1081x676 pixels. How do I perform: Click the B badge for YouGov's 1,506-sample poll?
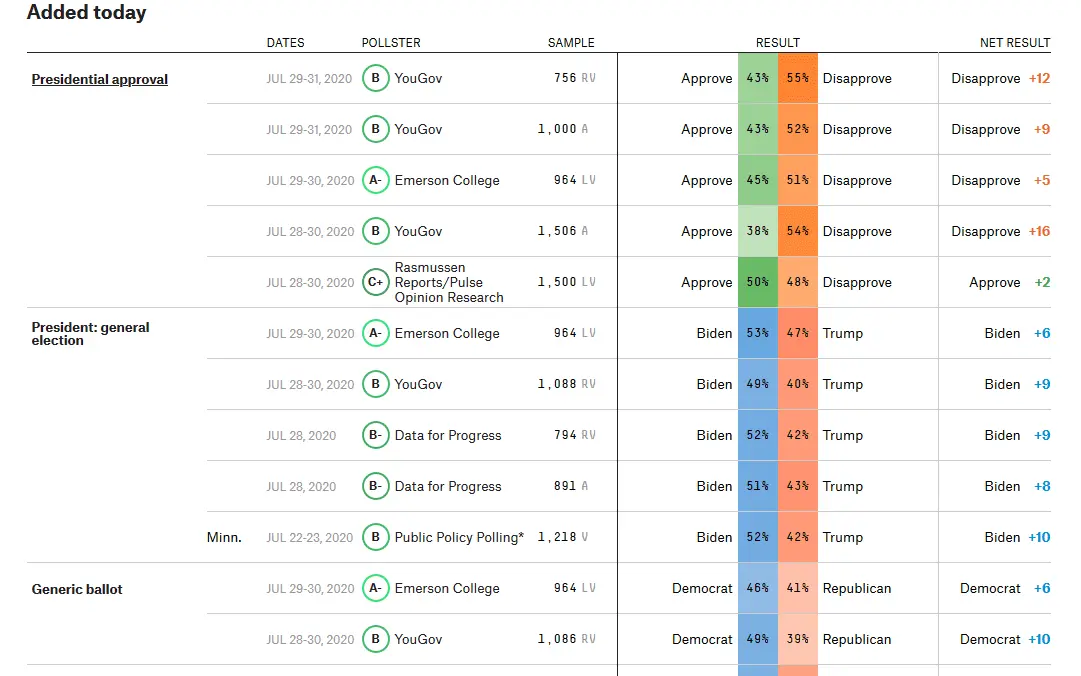pyautogui.click(x=375, y=232)
